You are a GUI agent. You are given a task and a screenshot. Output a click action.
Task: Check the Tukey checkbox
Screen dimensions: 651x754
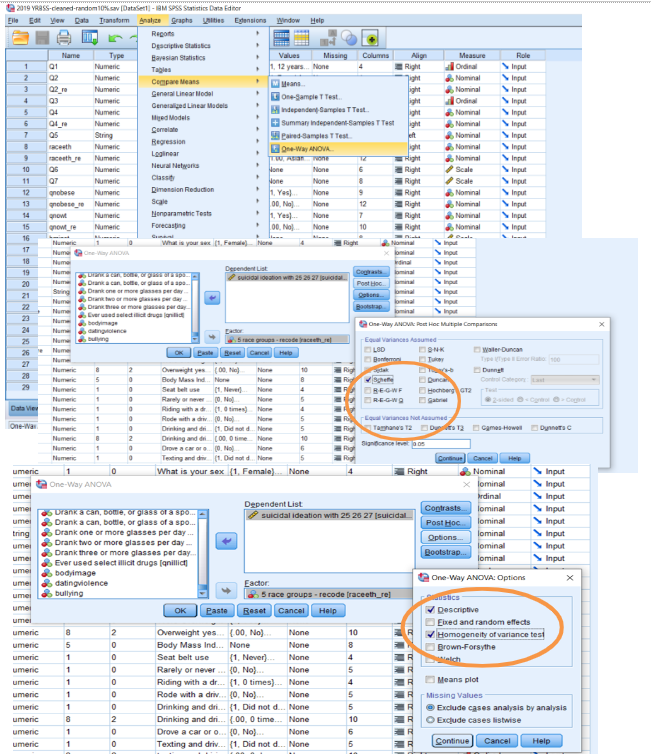tap(422, 359)
